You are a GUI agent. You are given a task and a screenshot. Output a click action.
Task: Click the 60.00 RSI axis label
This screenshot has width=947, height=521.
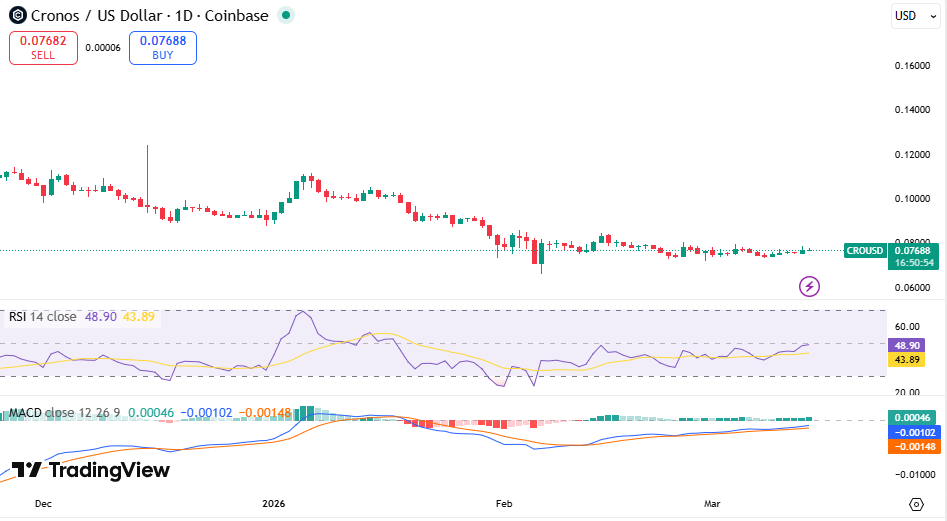click(x=907, y=327)
